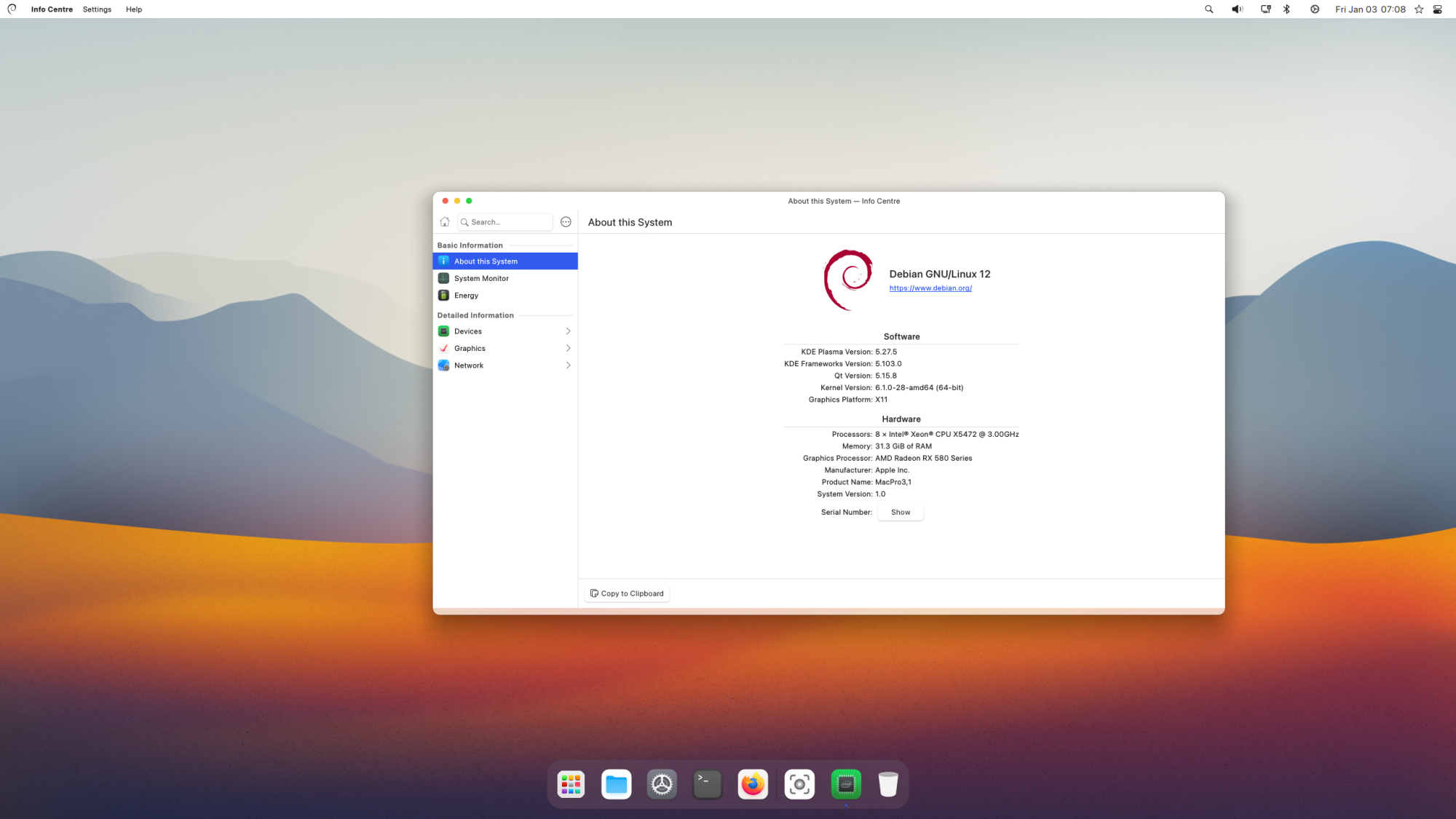Screen dimensions: 1456x819
Task: Click the home icon in the sidebar
Action: (445, 222)
